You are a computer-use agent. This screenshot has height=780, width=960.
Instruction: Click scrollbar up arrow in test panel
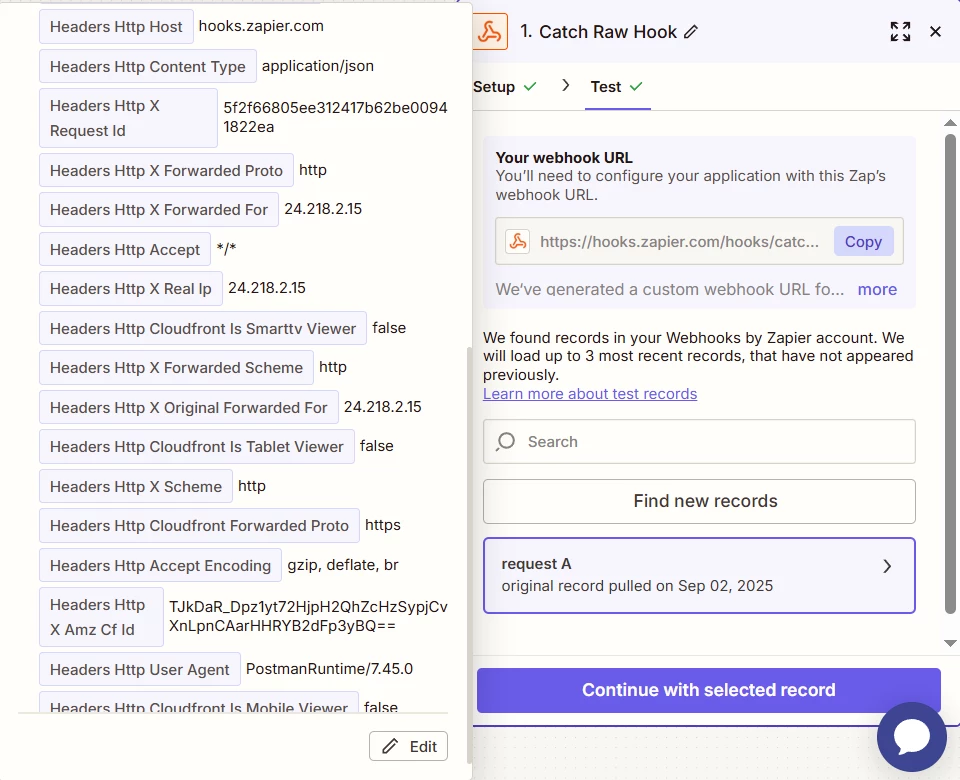click(950, 123)
